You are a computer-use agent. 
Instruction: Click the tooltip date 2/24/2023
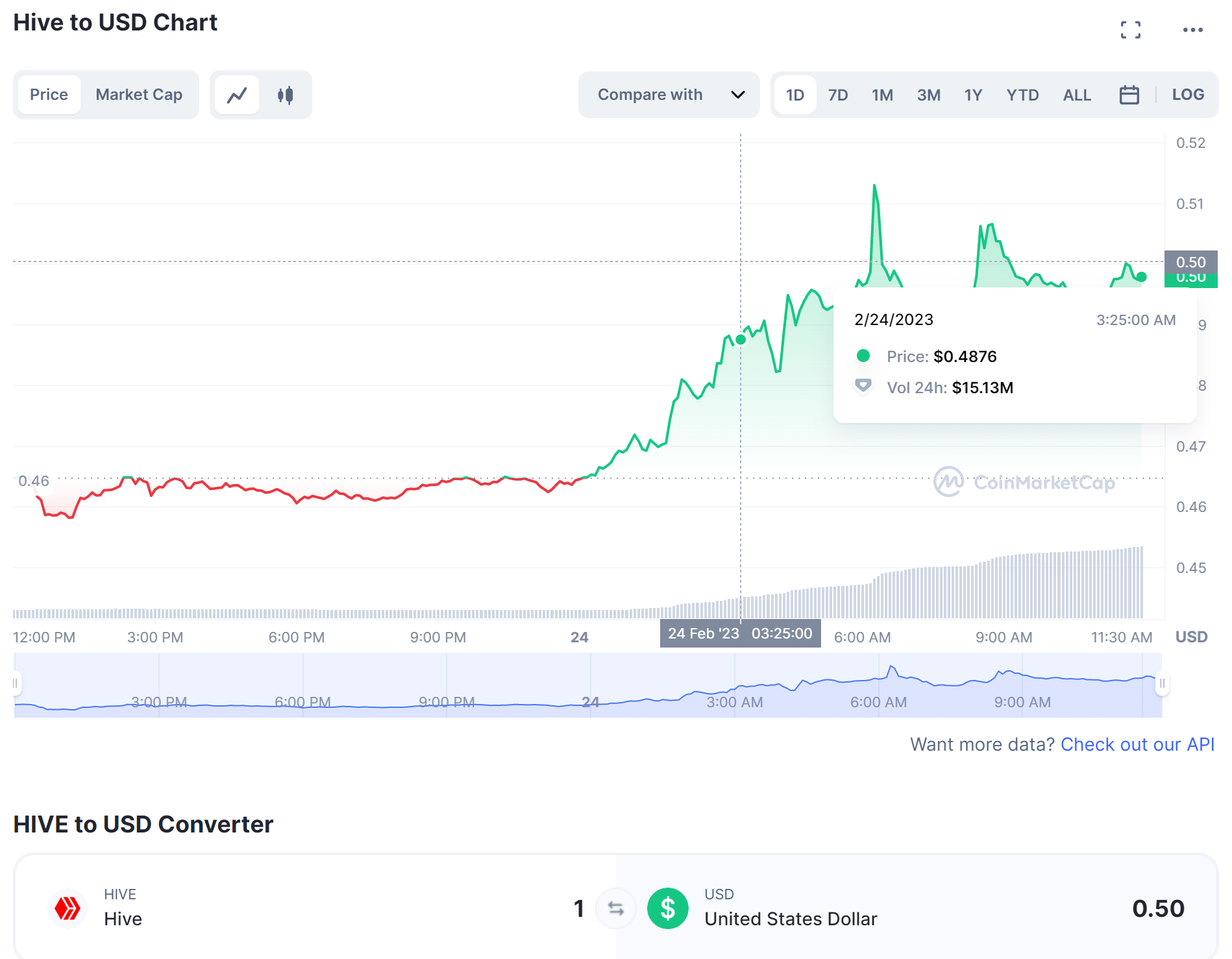pyautogui.click(x=894, y=320)
